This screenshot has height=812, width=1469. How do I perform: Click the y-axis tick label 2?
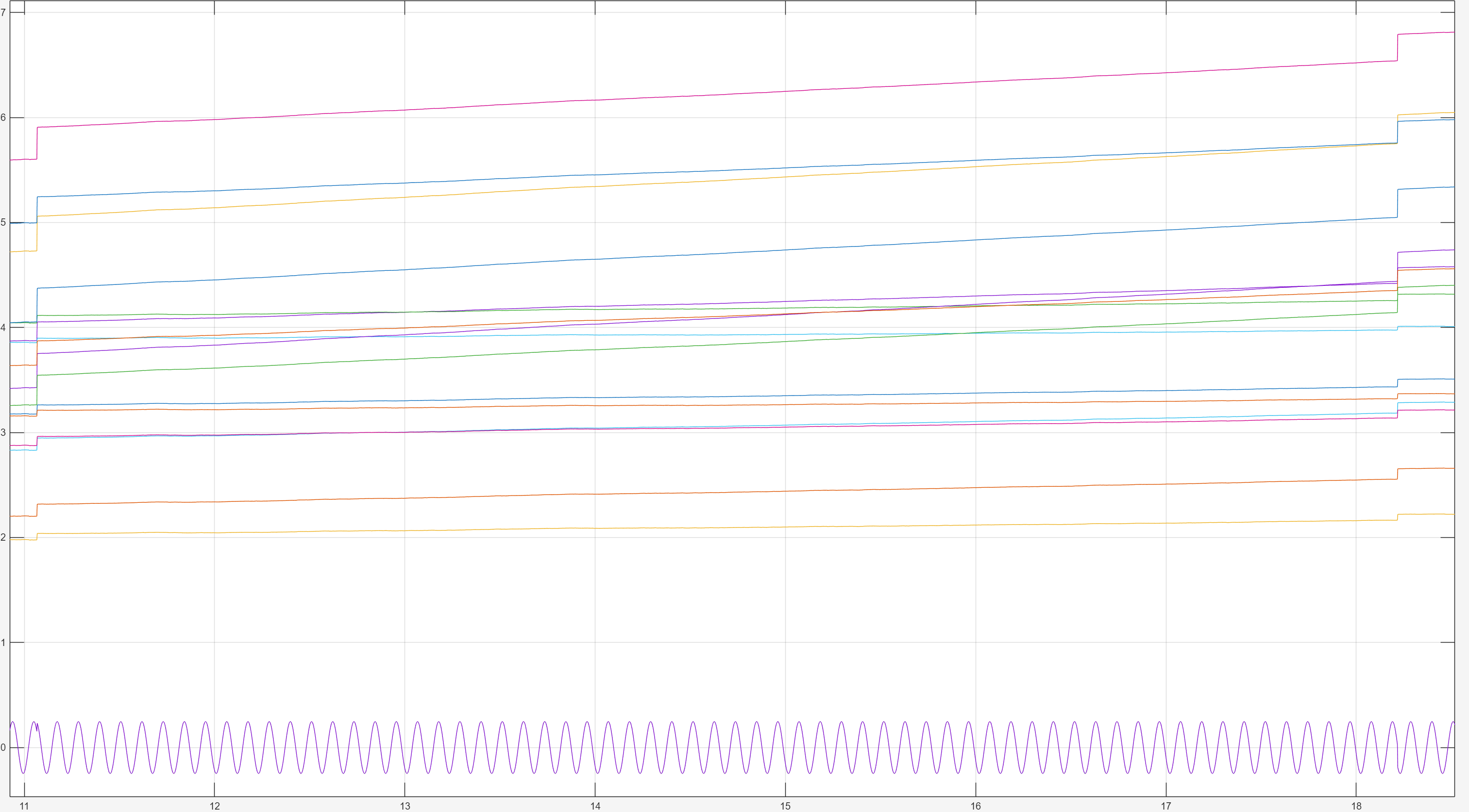click(x=3, y=537)
